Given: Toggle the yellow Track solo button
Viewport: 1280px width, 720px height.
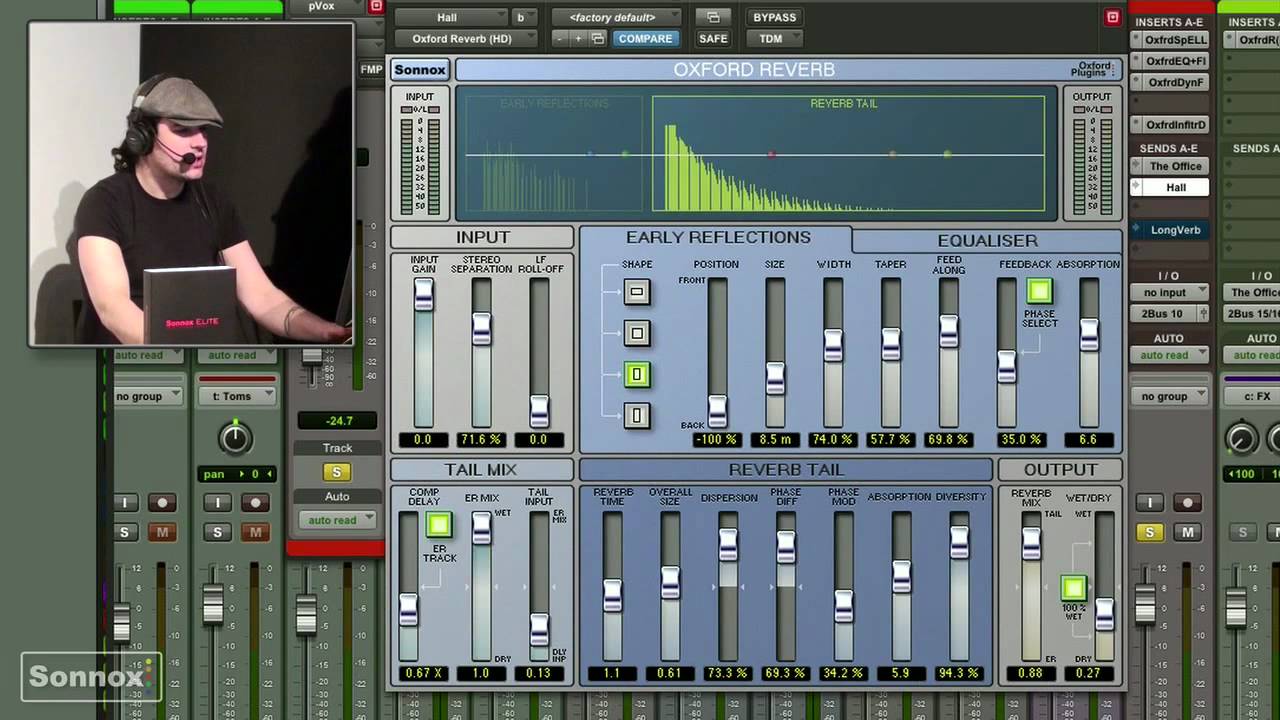Looking at the screenshot, I should click(336, 472).
